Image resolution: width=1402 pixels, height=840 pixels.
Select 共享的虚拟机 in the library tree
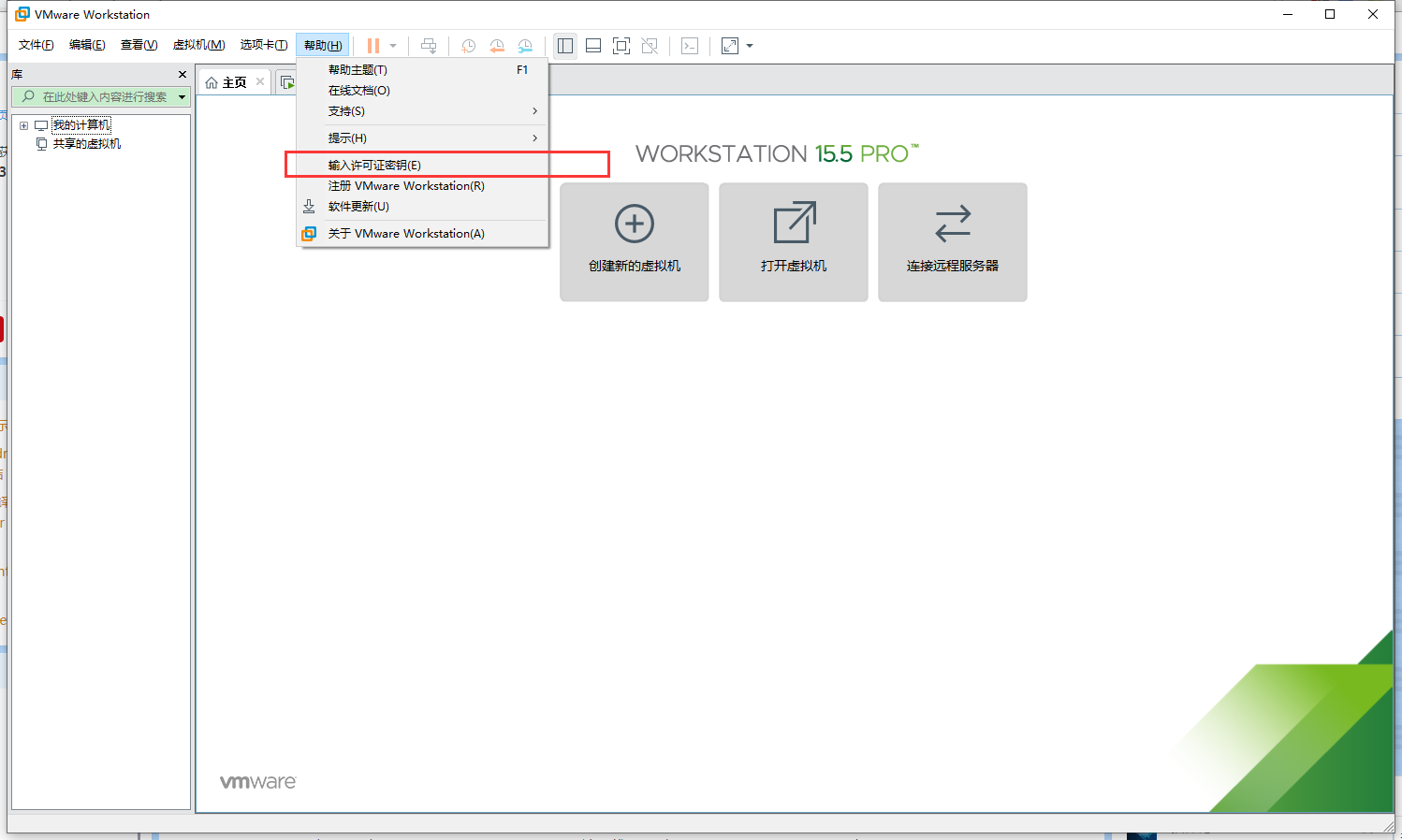[x=87, y=144]
